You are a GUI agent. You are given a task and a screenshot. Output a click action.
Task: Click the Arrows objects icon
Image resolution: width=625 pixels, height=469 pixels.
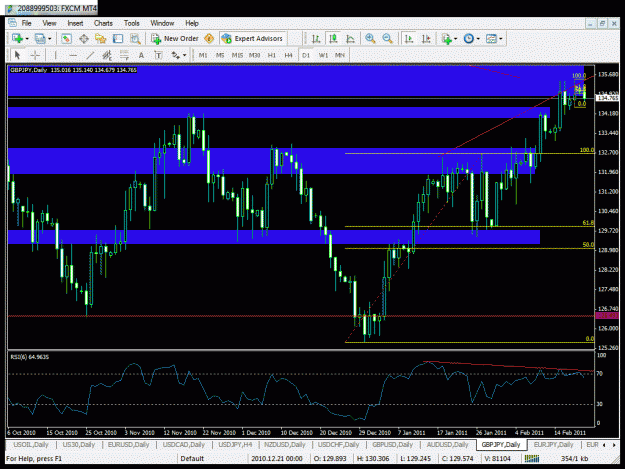point(175,55)
